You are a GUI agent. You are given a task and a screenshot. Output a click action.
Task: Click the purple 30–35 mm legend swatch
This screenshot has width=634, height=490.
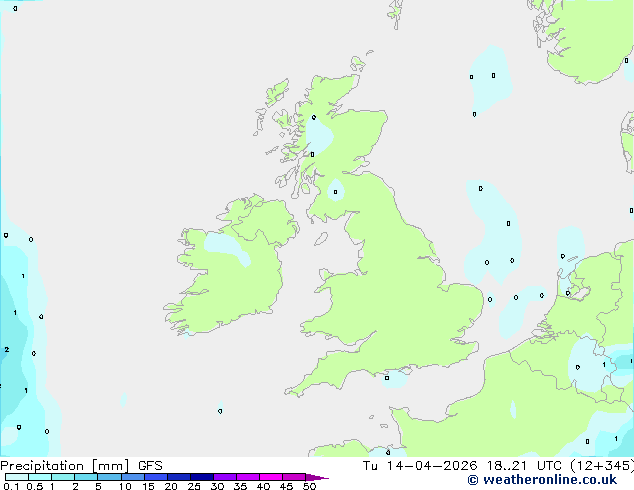pos(225,477)
